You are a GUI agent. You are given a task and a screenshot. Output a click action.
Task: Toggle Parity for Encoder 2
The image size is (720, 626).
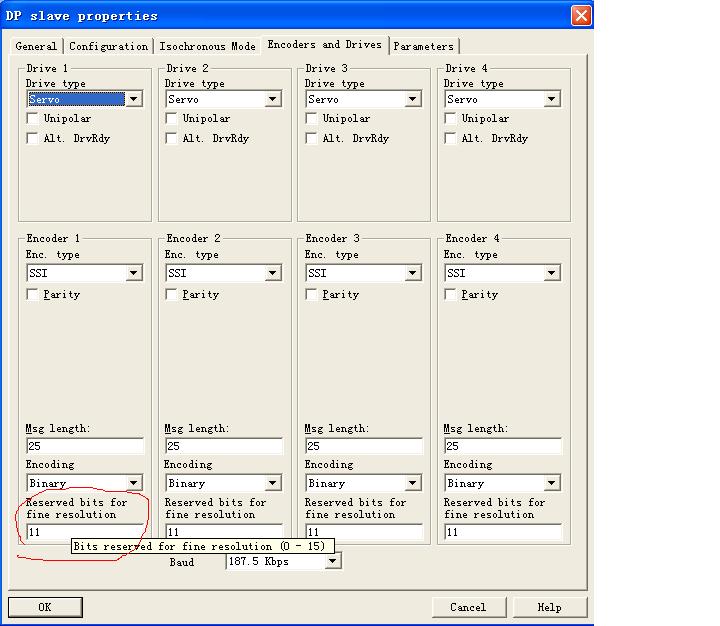point(171,294)
